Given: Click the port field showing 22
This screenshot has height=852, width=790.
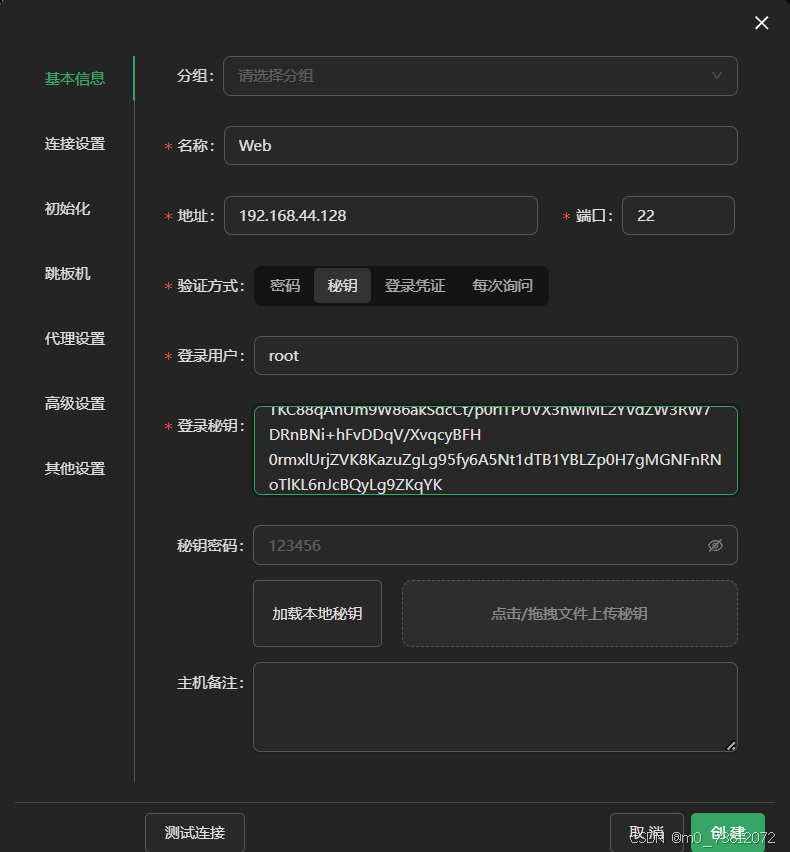Looking at the screenshot, I should coord(678,216).
